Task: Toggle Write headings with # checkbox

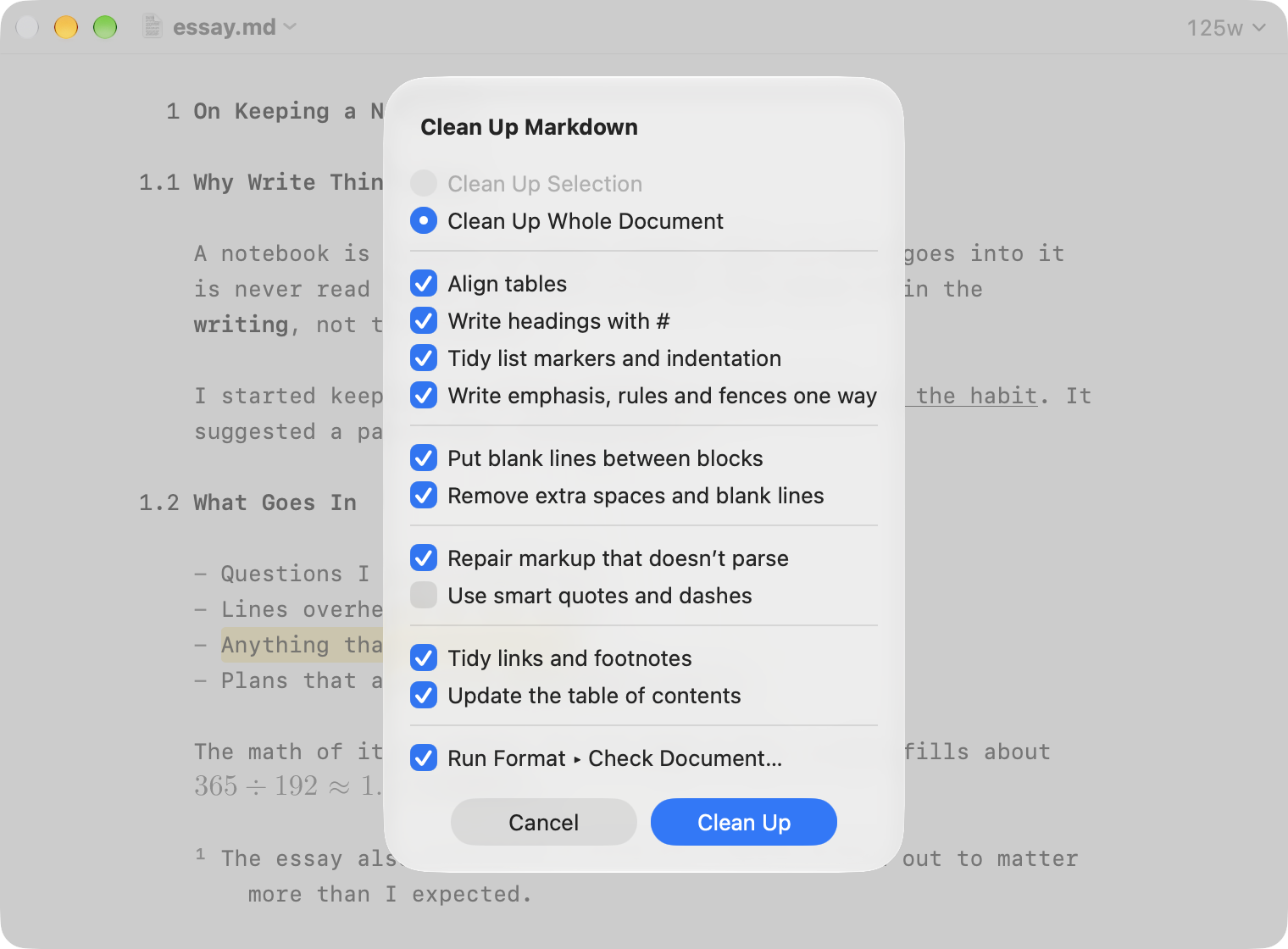Action: pos(424,320)
